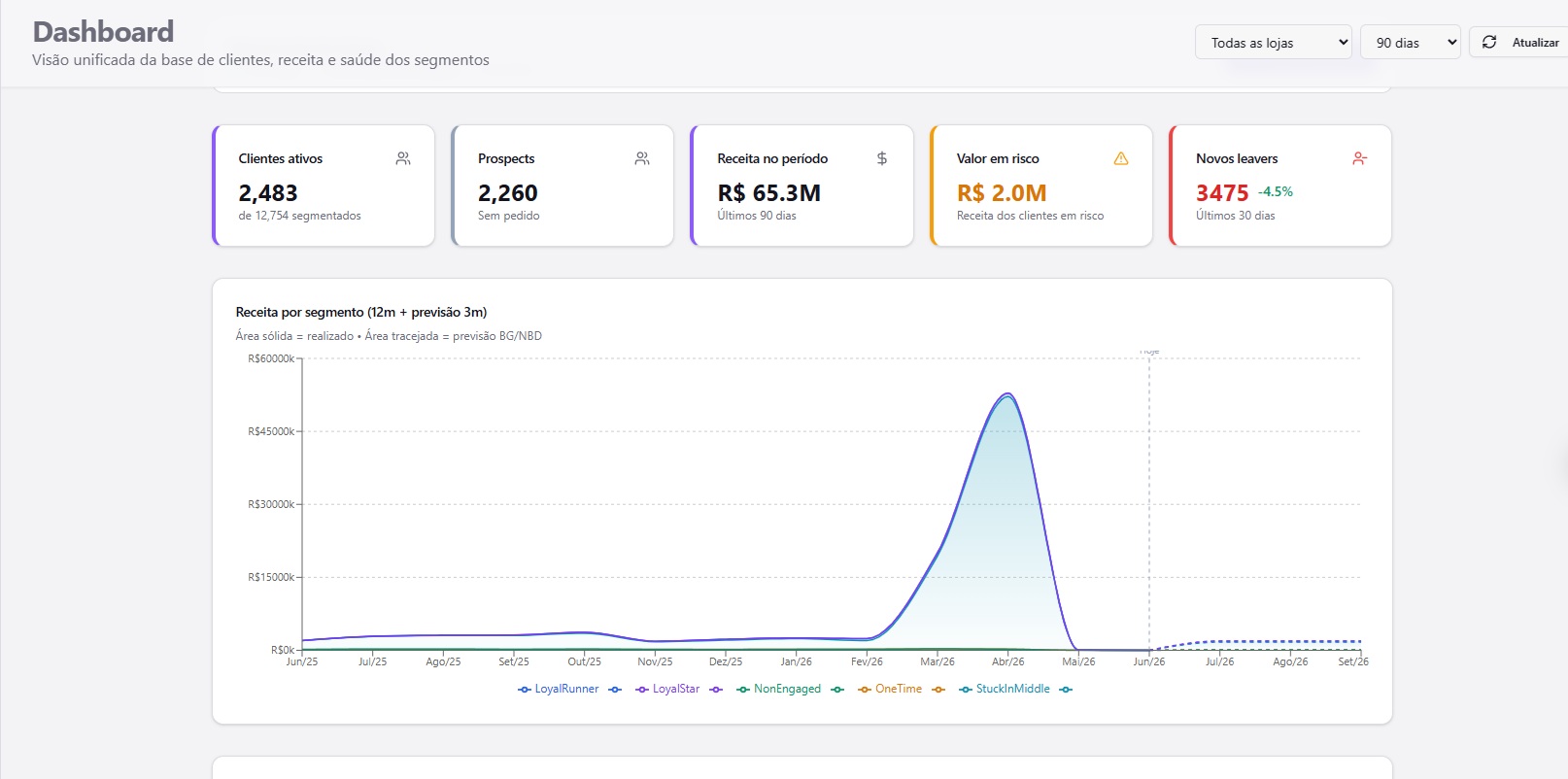
Task: Click the user-minus icon on Novos leavers card
Action: (x=1360, y=158)
